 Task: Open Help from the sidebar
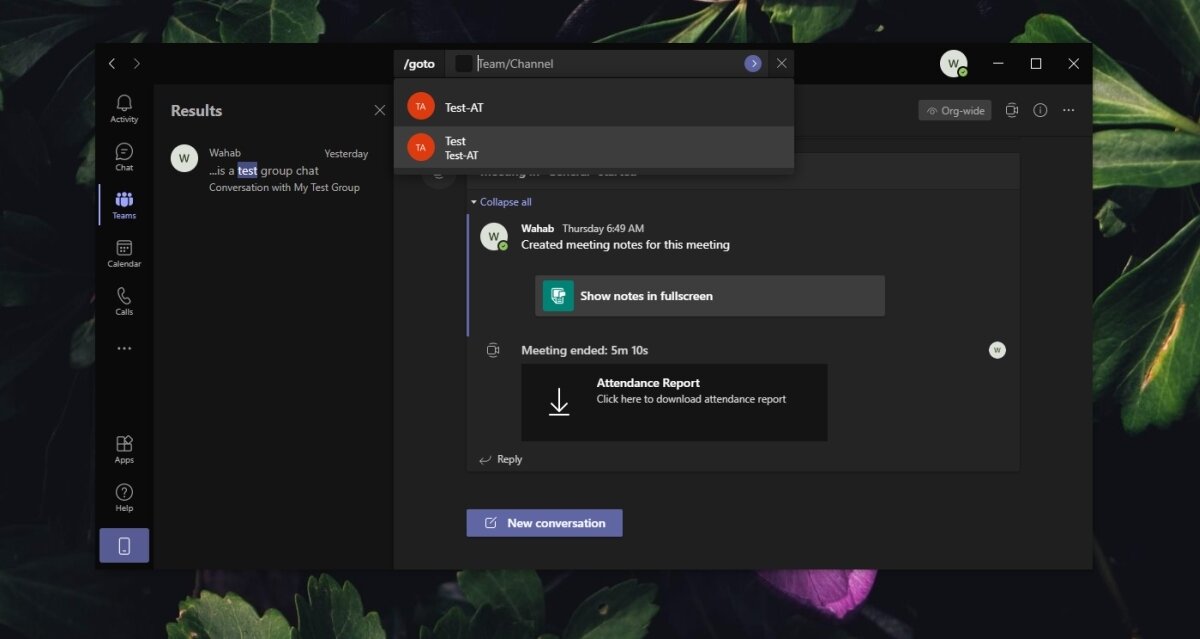tap(123, 496)
